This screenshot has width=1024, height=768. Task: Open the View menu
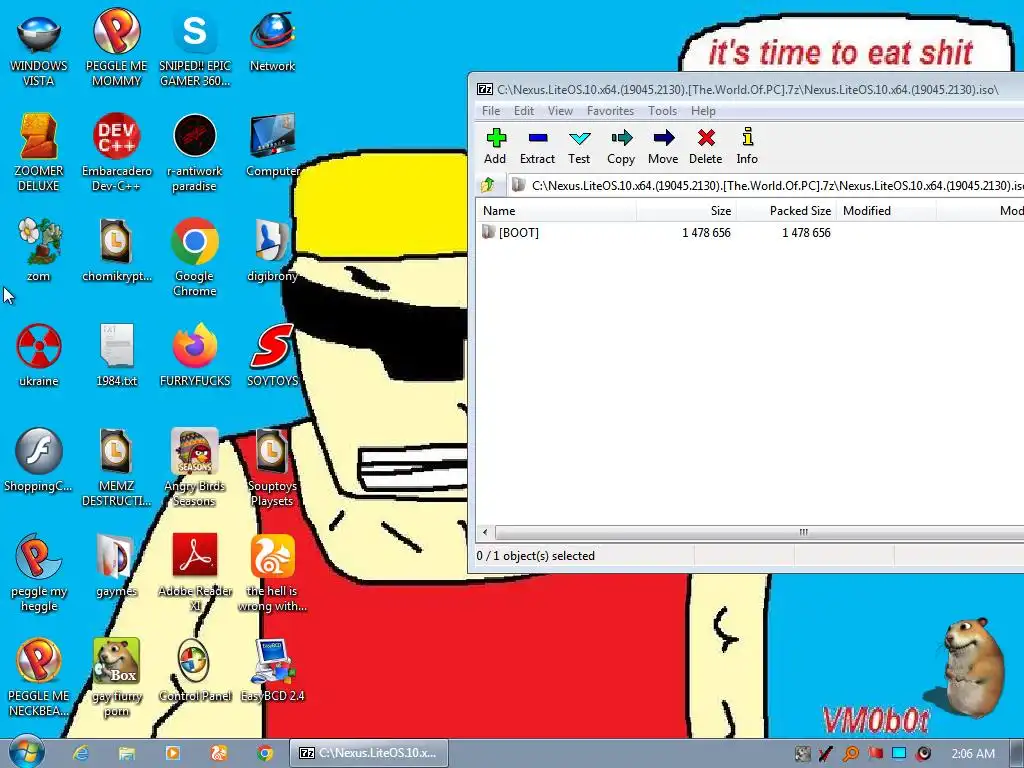tap(560, 111)
